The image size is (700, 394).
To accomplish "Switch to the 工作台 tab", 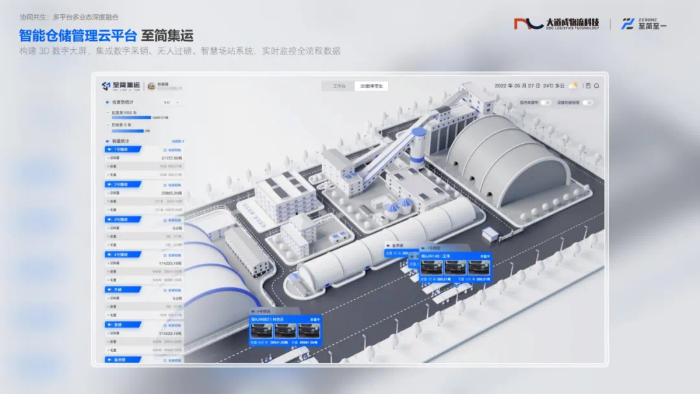I will tap(339, 86).
